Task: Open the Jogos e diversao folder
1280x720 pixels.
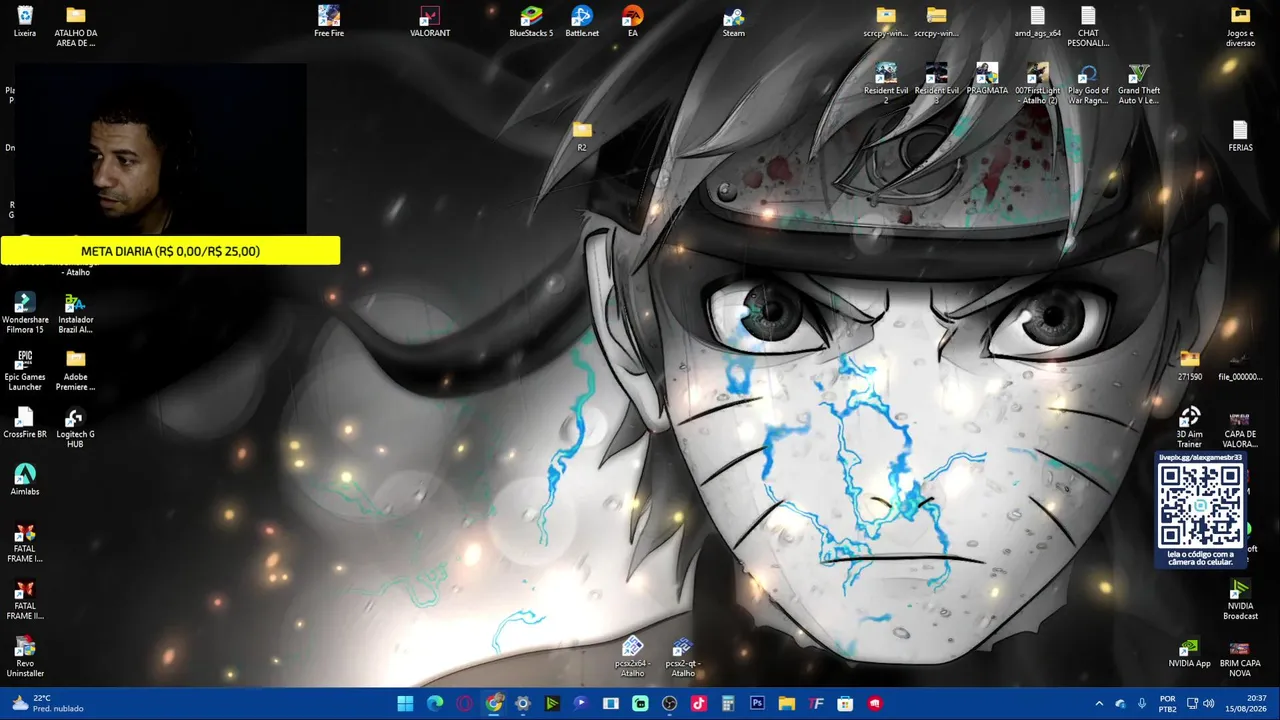Action: pyautogui.click(x=1240, y=26)
